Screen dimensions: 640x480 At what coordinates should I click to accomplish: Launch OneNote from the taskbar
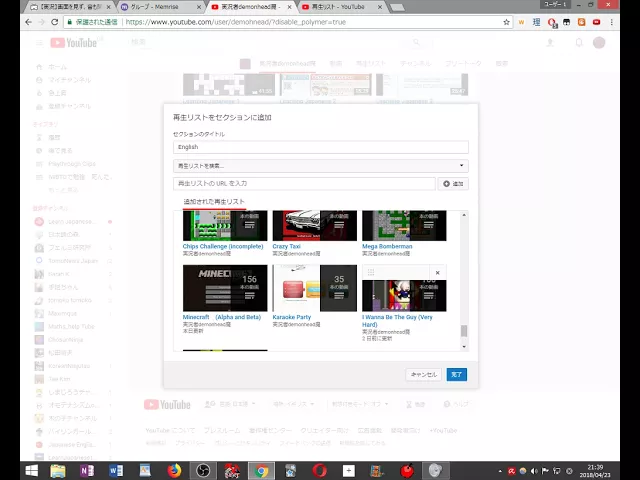pos(87,471)
